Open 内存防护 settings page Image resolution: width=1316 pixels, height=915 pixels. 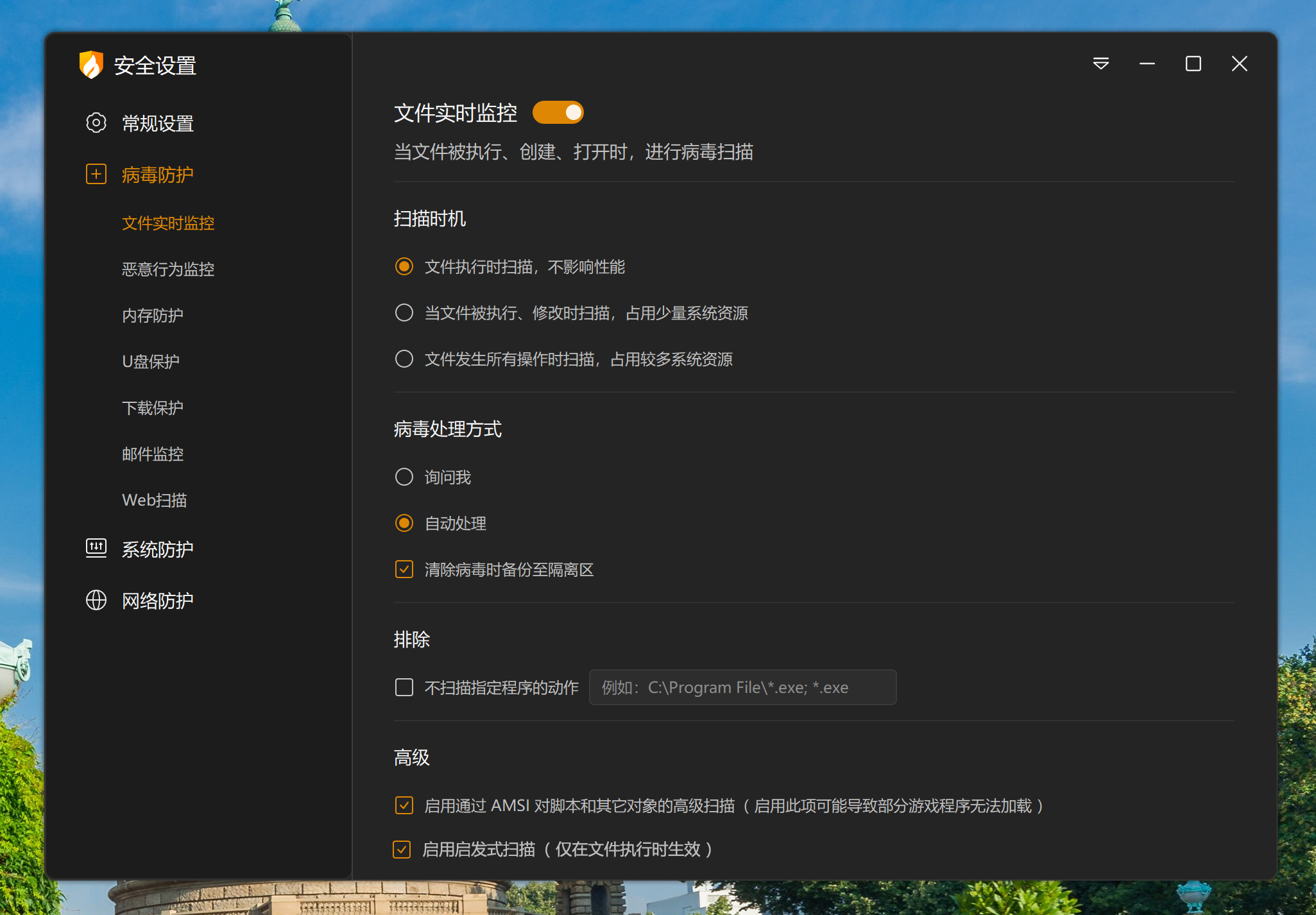(152, 315)
